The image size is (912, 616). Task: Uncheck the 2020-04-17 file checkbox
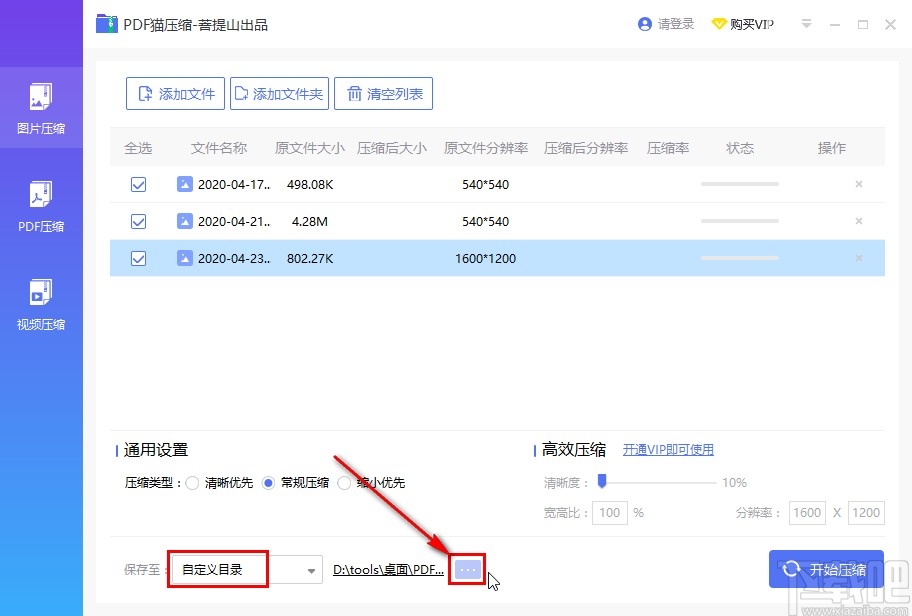click(138, 184)
